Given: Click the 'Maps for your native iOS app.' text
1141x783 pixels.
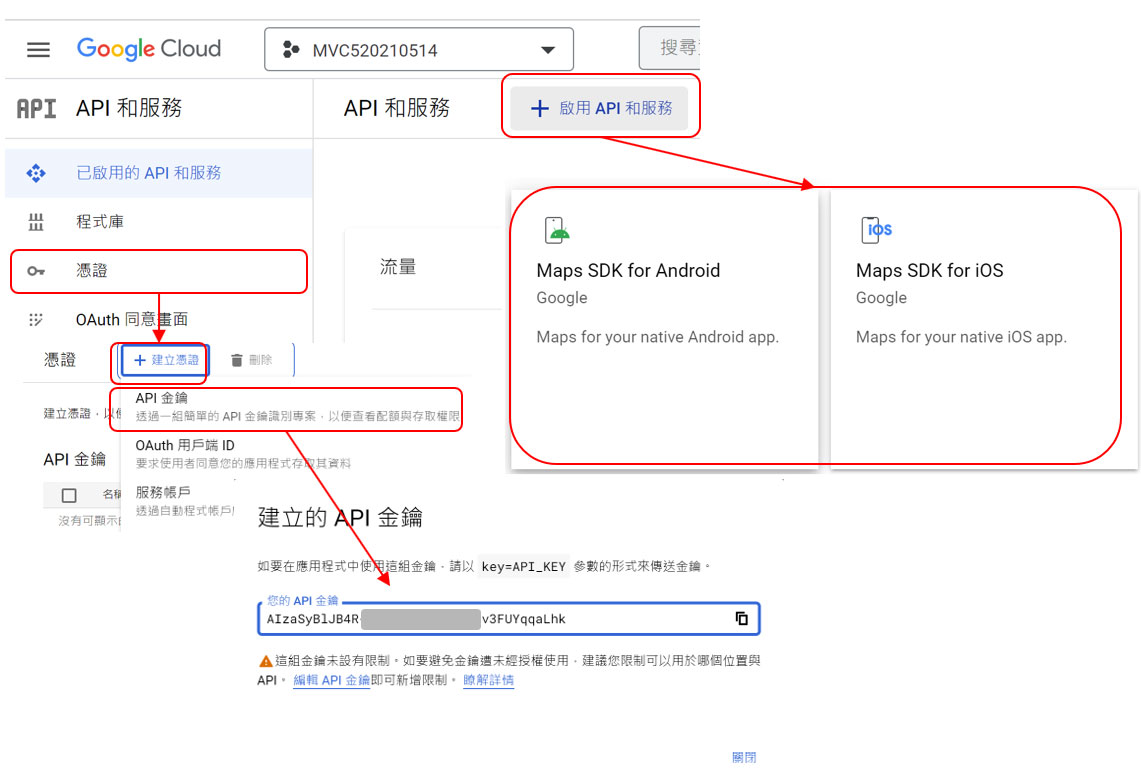Looking at the screenshot, I should [x=961, y=337].
